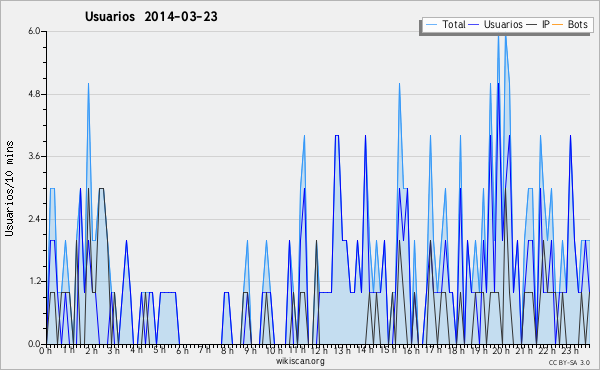
Task: Click the 10 h x-axis label
Action: point(274,350)
